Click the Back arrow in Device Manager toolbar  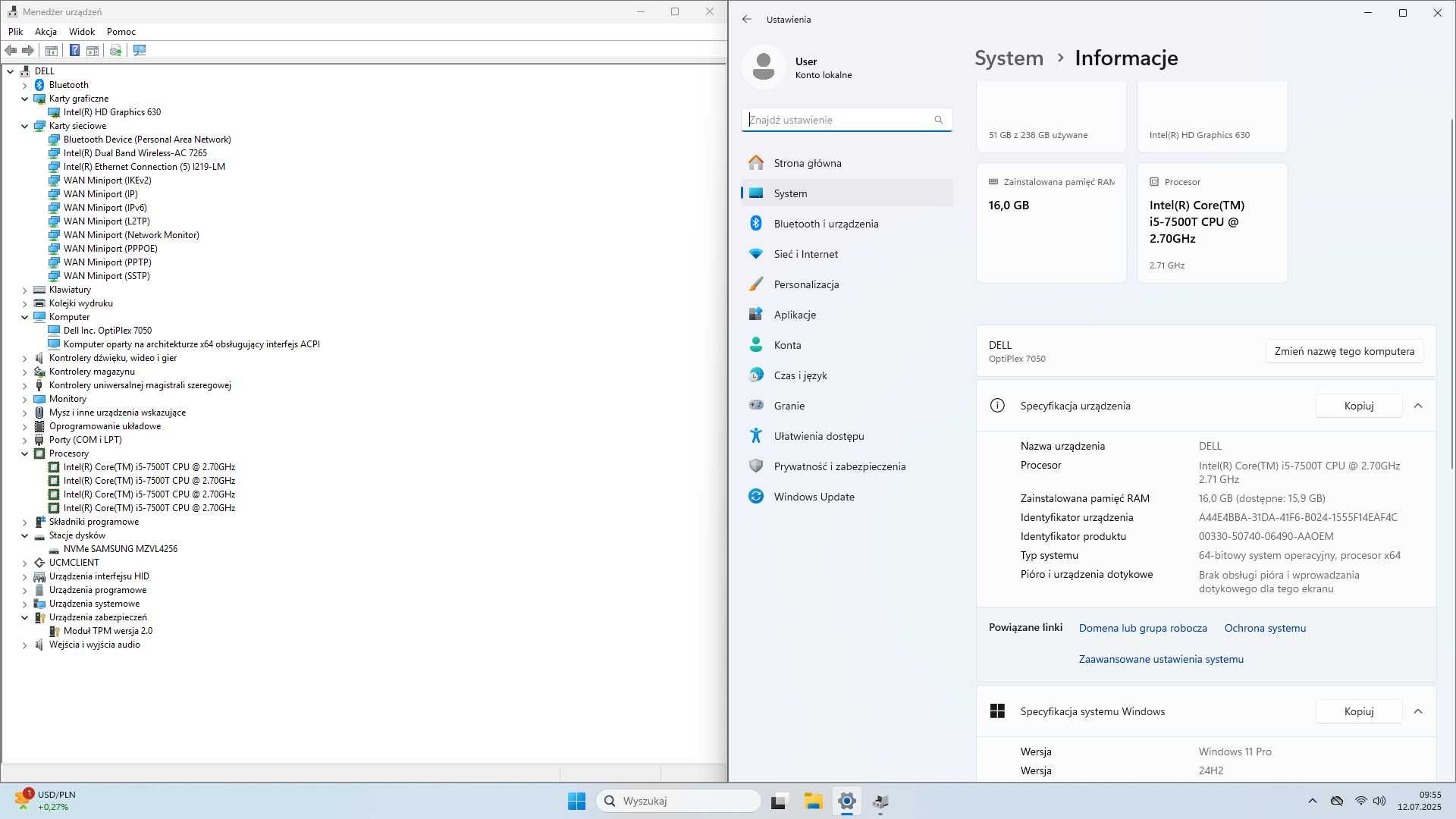point(11,50)
